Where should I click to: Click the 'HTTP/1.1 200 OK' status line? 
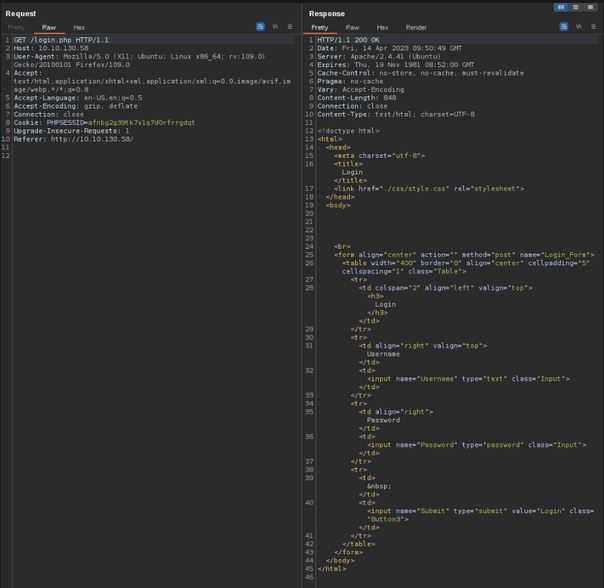[x=348, y=40]
